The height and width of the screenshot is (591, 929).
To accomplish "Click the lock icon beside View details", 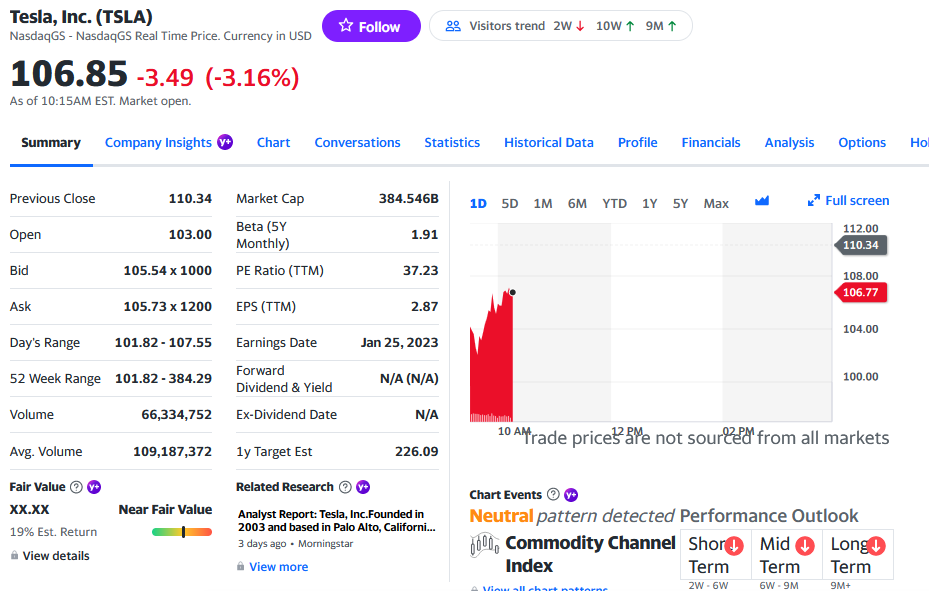I will [x=14, y=555].
